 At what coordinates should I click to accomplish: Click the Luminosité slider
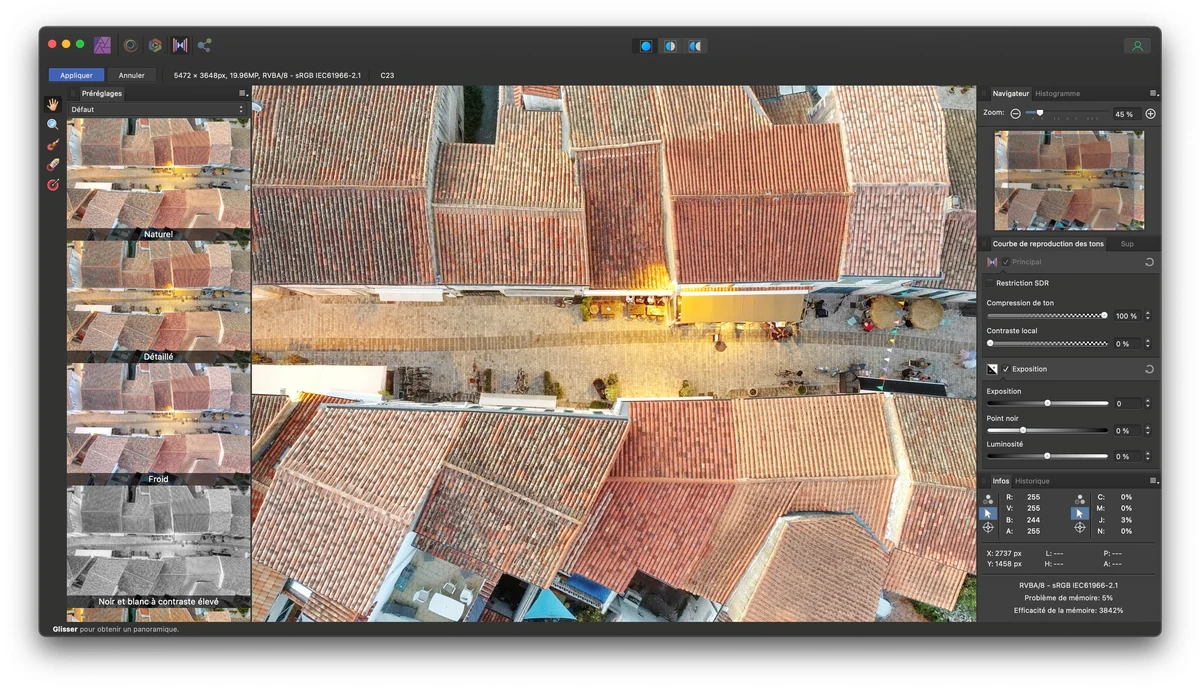(1047, 456)
